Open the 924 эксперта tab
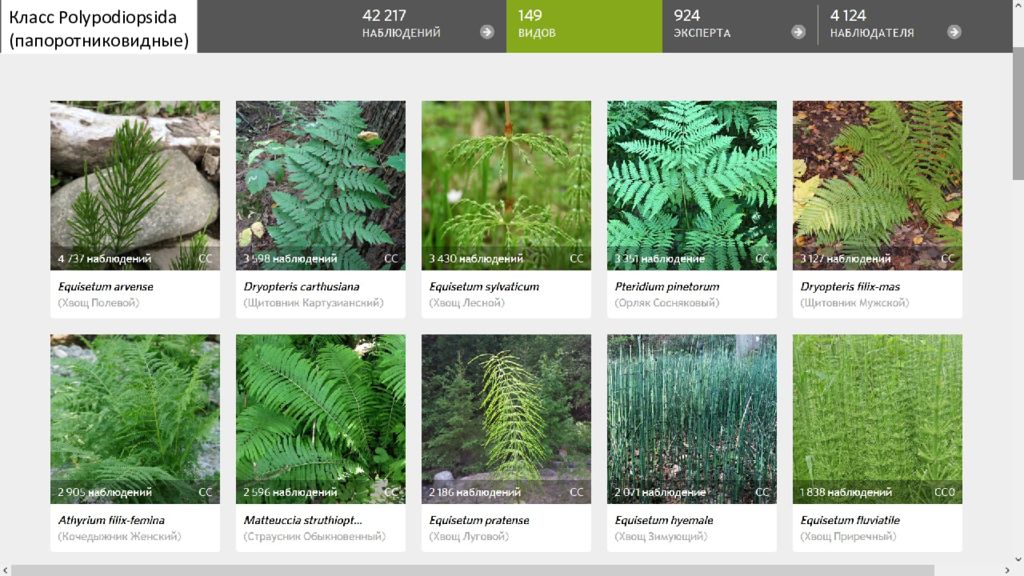 tap(740, 26)
